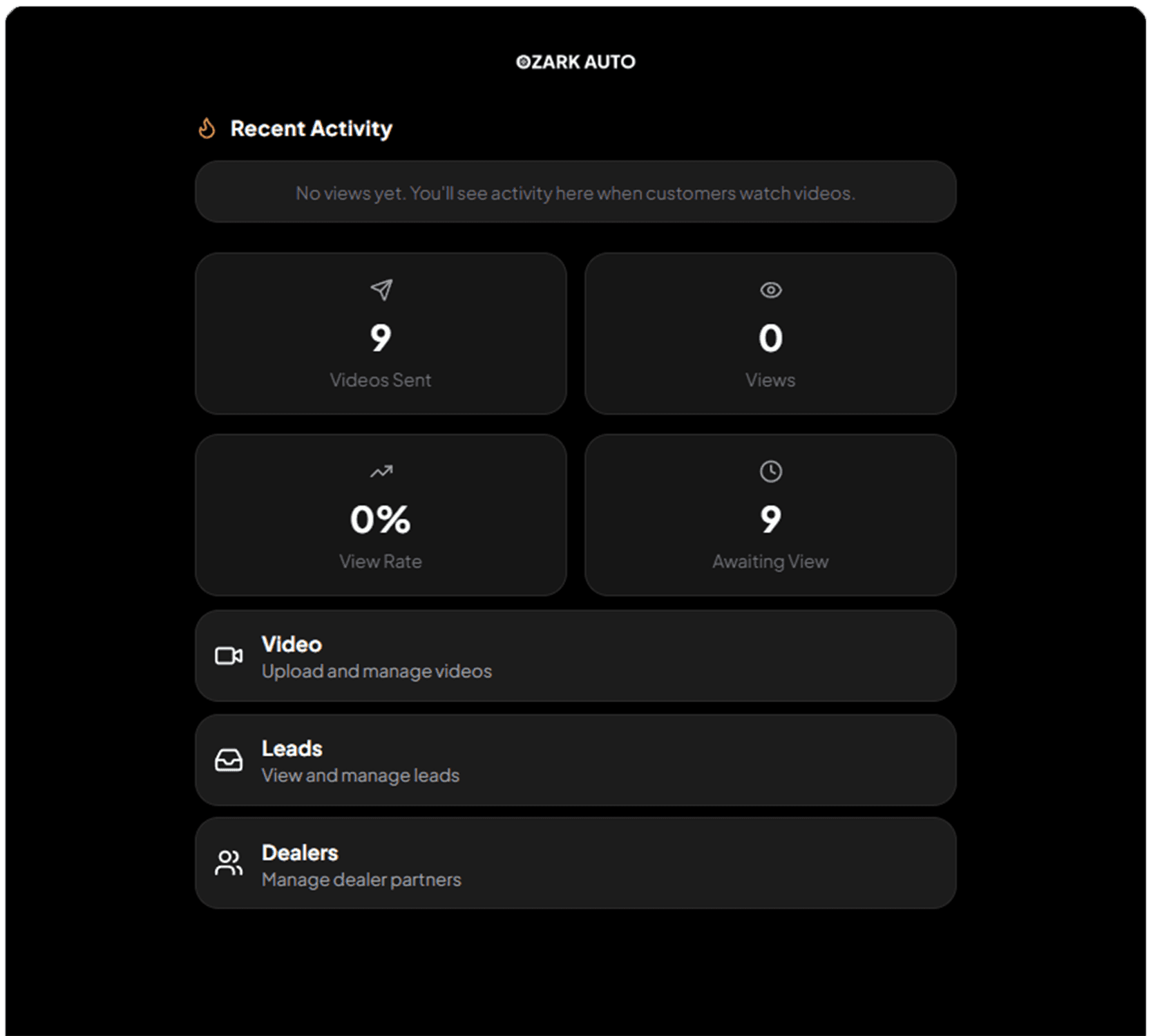The image size is (1151, 1036).
Task: Open the Leads management section
Action: pos(575,760)
